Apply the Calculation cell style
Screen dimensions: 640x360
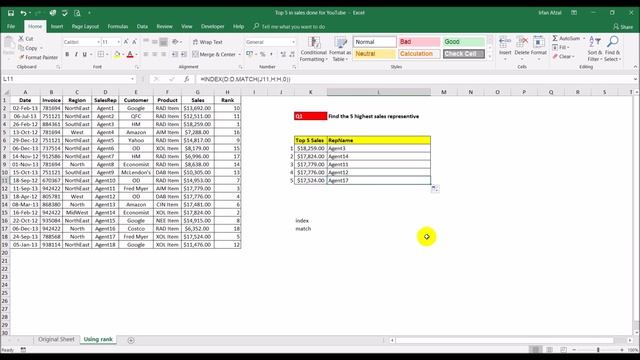point(419,54)
